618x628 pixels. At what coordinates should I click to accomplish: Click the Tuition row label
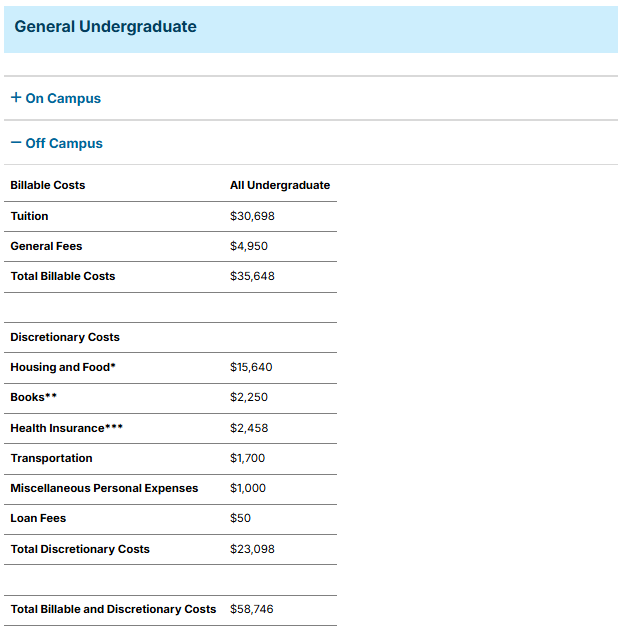[x=29, y=216]
